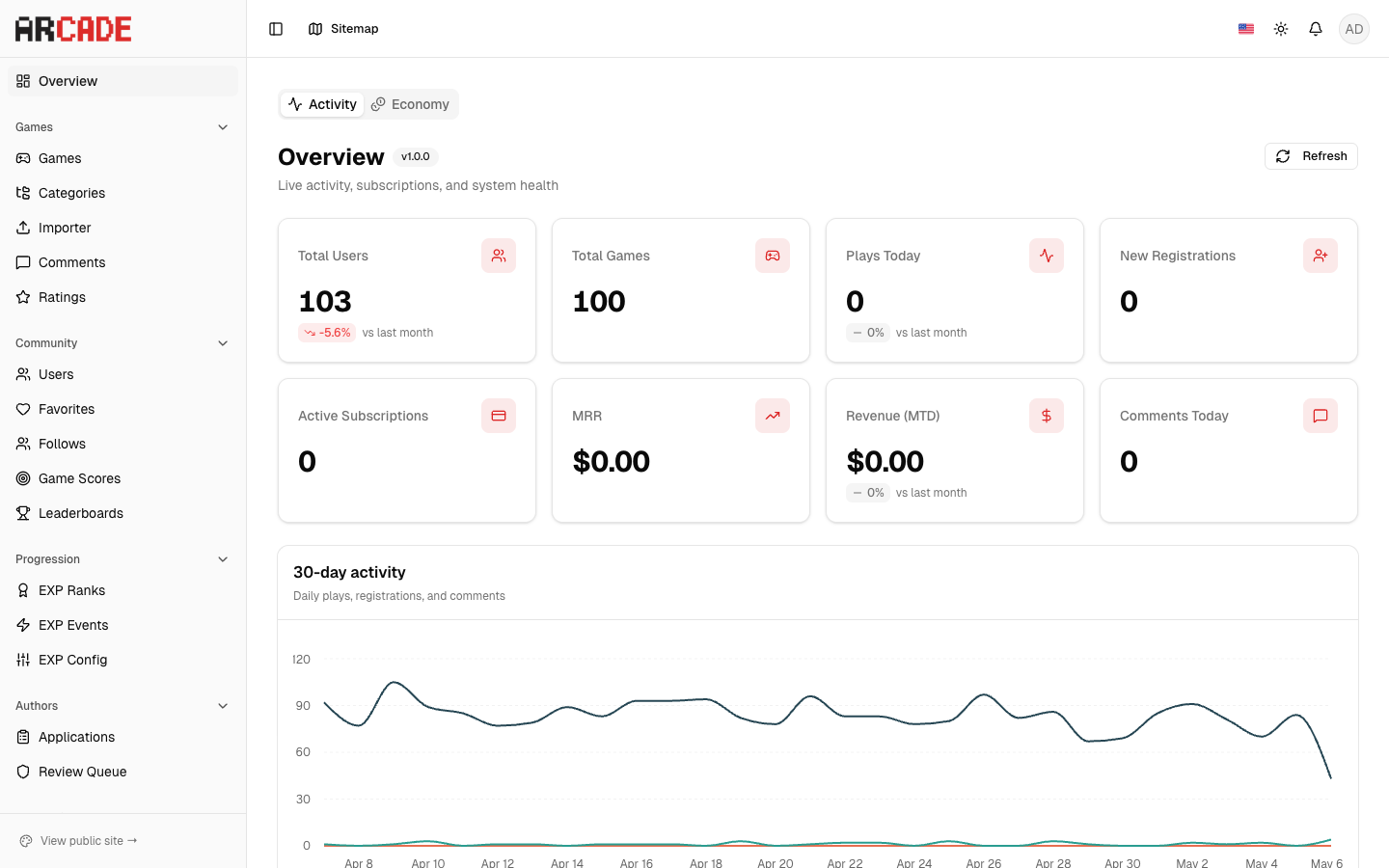Screen dimensions: 1389x868
Task: Click the -5.6% trend badge
Action: (x=327, y=333)
